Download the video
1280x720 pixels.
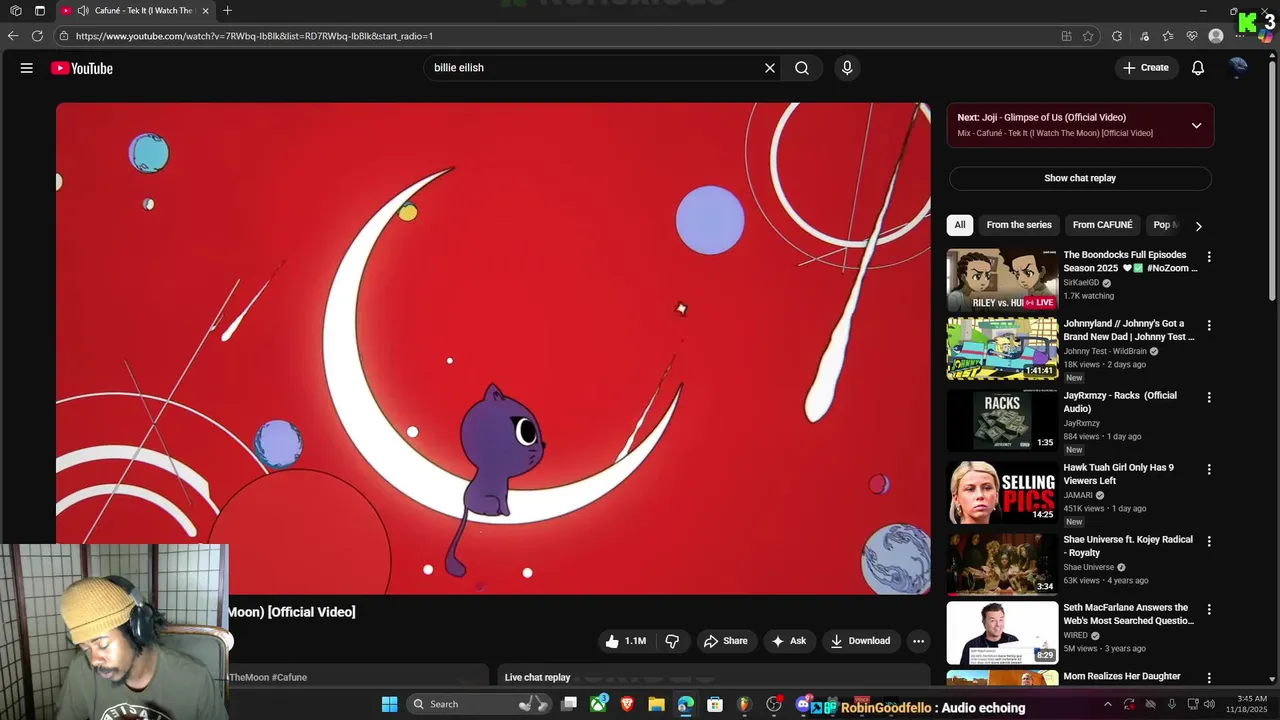[x=860, y=641]
